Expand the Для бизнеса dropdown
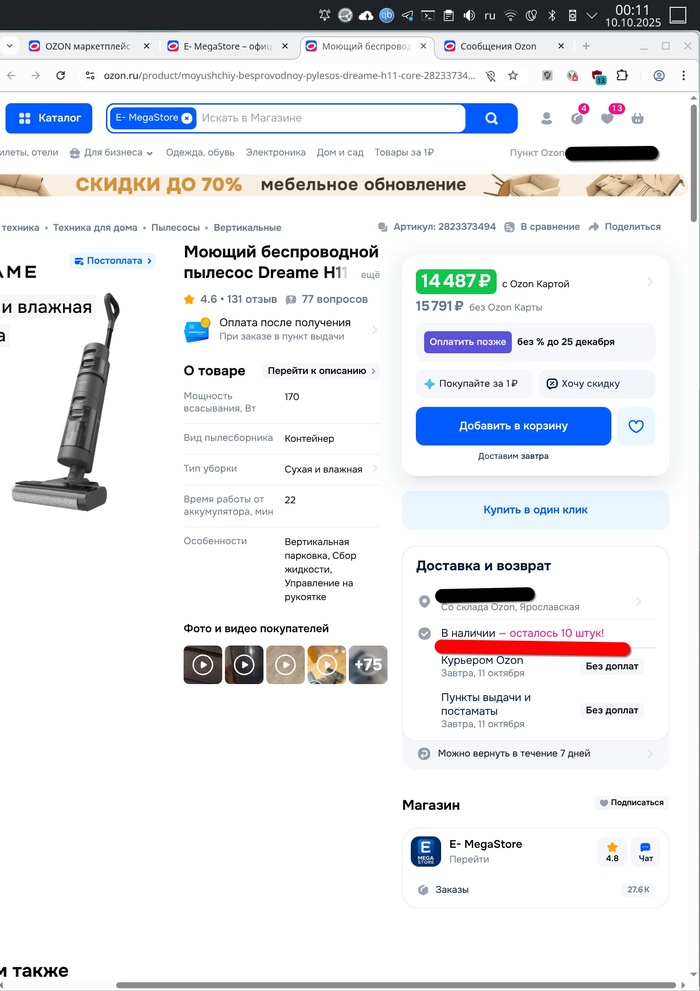Image resolution: width=700 pixels, height=991 pixels. click(111, 152)
